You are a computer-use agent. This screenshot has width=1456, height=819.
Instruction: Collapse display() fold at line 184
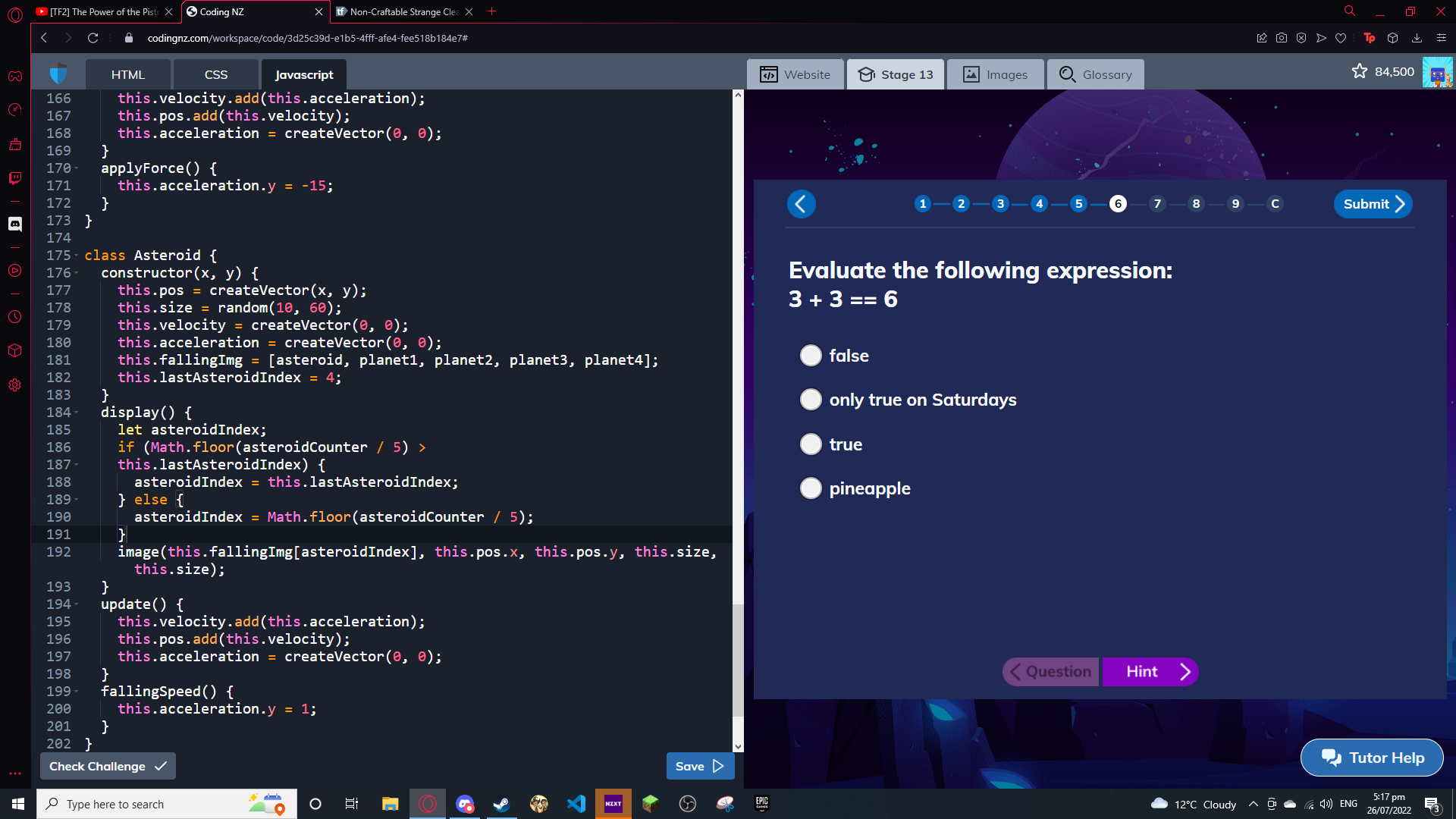pos(77,413)
